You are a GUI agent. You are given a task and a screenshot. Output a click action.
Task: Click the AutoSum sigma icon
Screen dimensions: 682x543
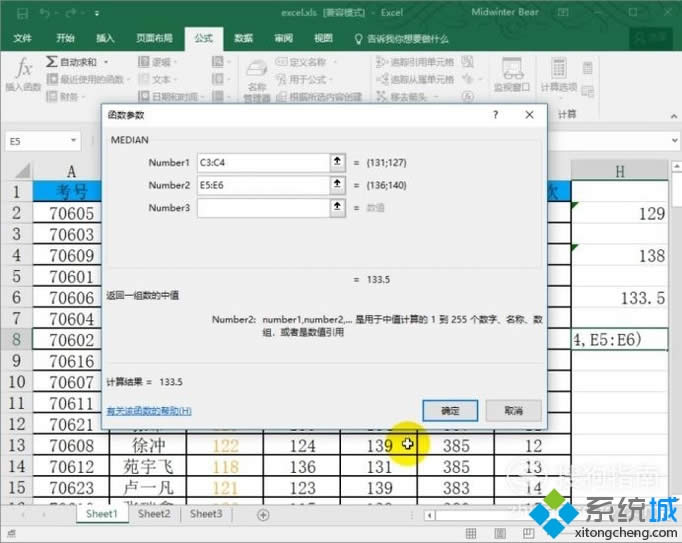[51, 62]
